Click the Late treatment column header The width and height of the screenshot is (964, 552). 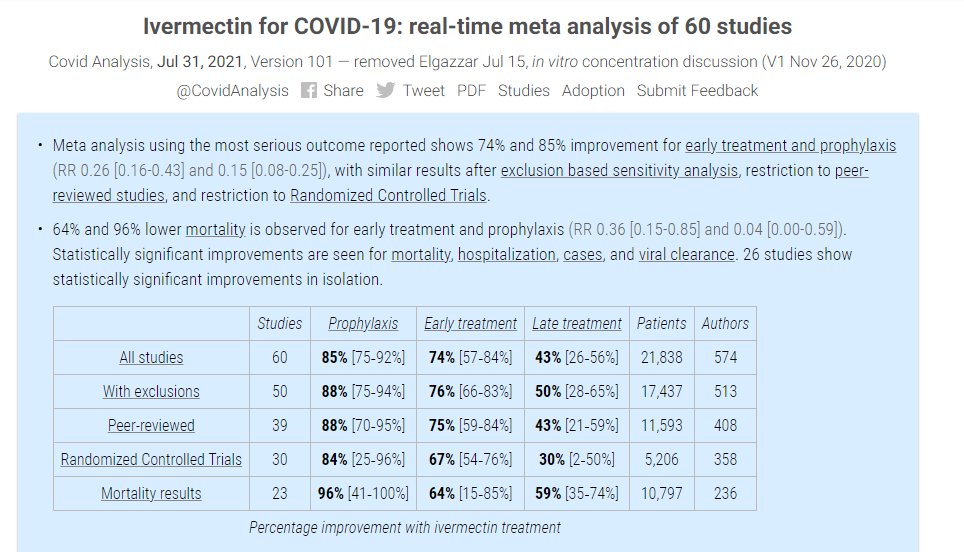[577, 323]
